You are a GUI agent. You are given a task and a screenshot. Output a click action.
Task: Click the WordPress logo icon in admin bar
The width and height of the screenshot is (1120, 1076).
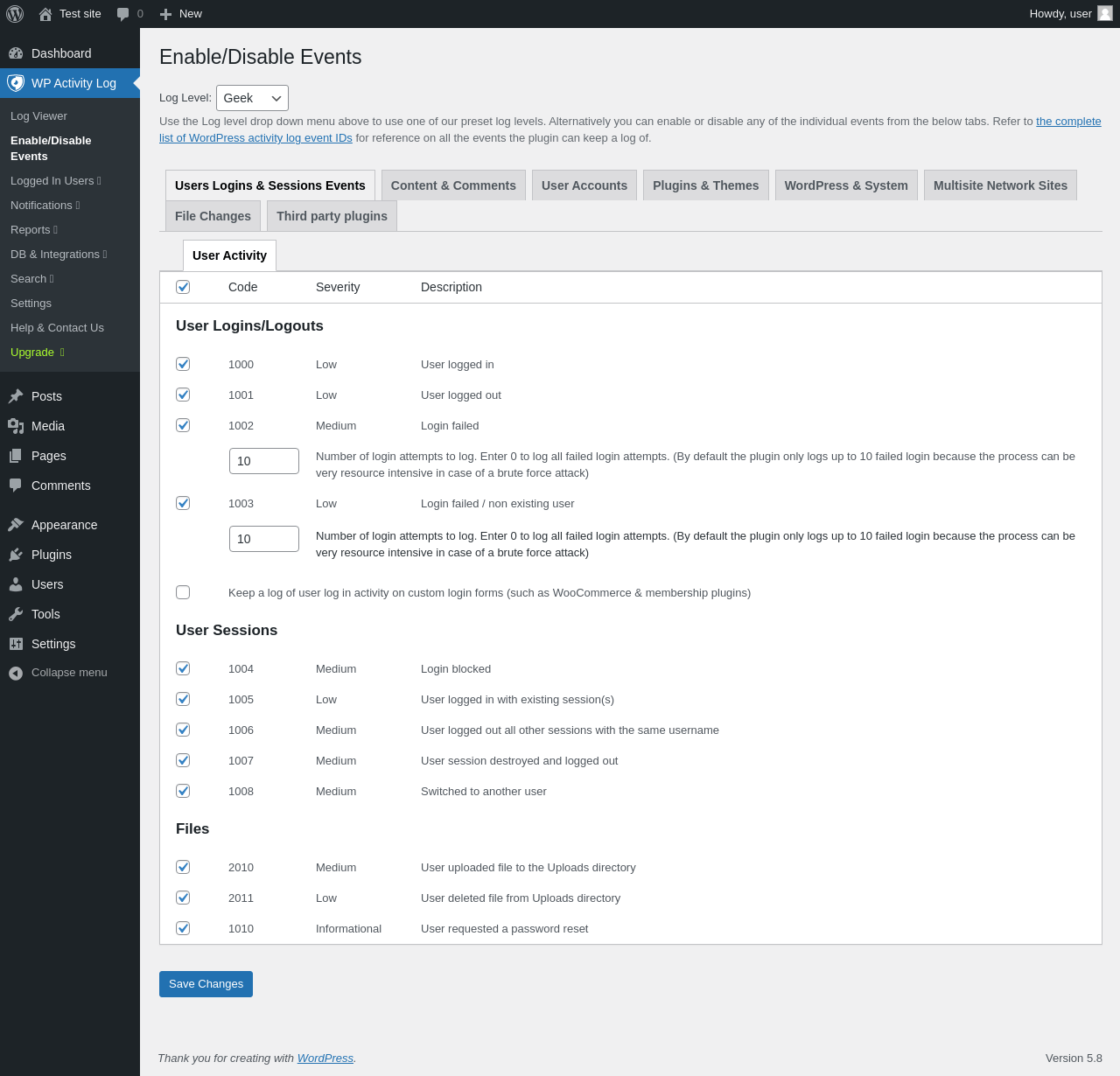pyautogui.click(x=15, y=14)
